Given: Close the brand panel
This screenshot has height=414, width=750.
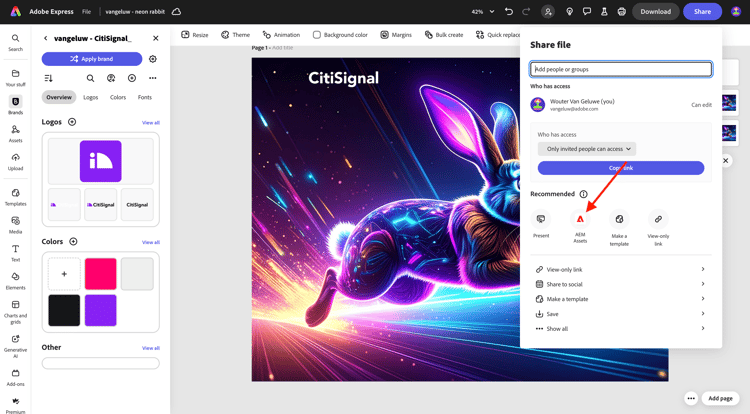Looking at the screenshot, I should pyautogui.click(x=155, y=38).
